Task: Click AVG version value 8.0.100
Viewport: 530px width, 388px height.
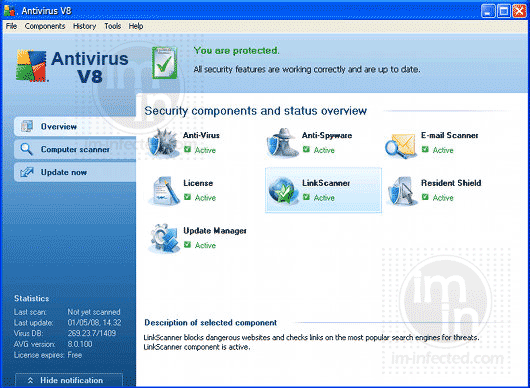Action: point(80,344)
